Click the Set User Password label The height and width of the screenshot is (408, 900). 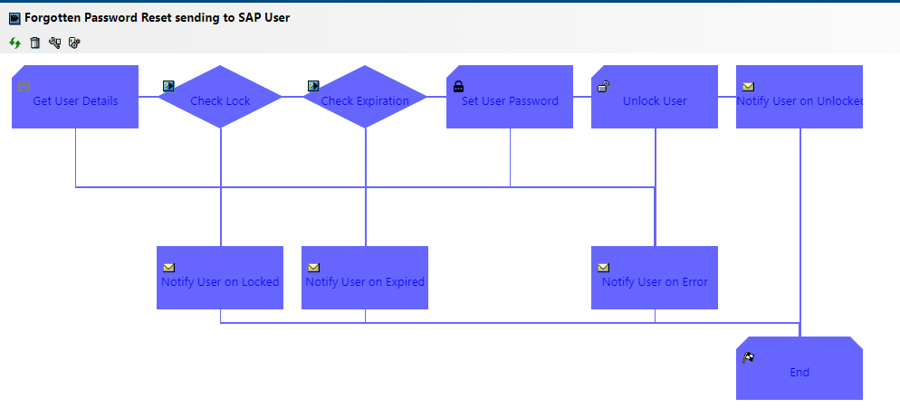click(510, 101)
